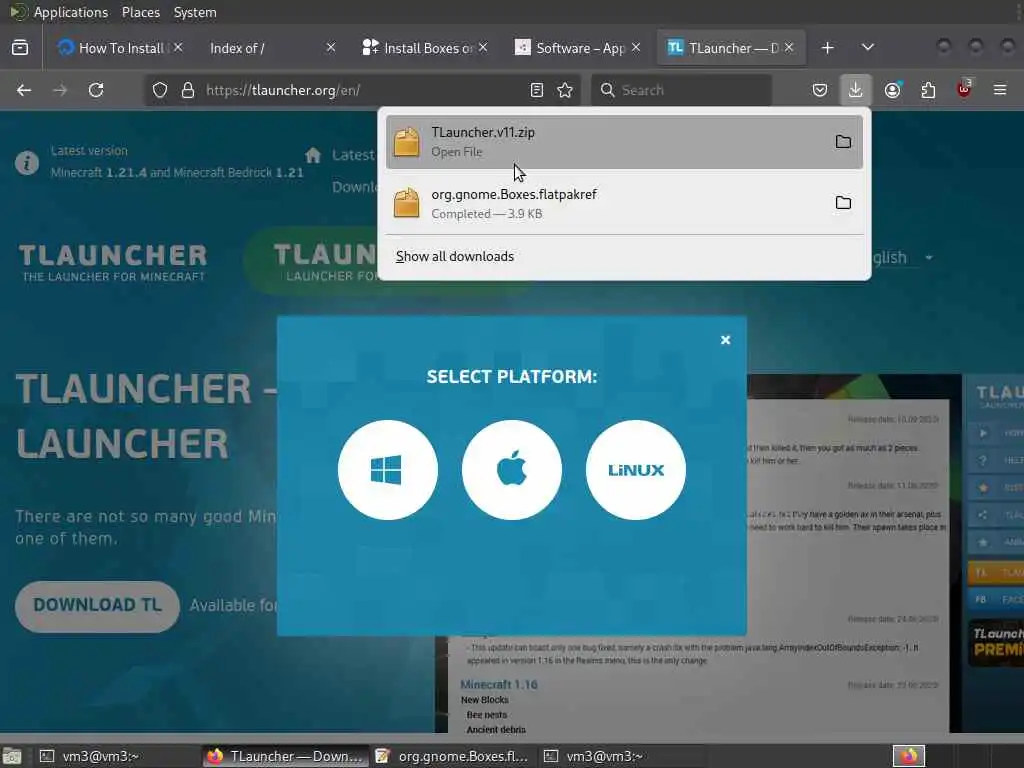Image resolution: width=1024 pixels, height=768 pixels.
Task: Click the latest version info icon
Action: (27, 163)
